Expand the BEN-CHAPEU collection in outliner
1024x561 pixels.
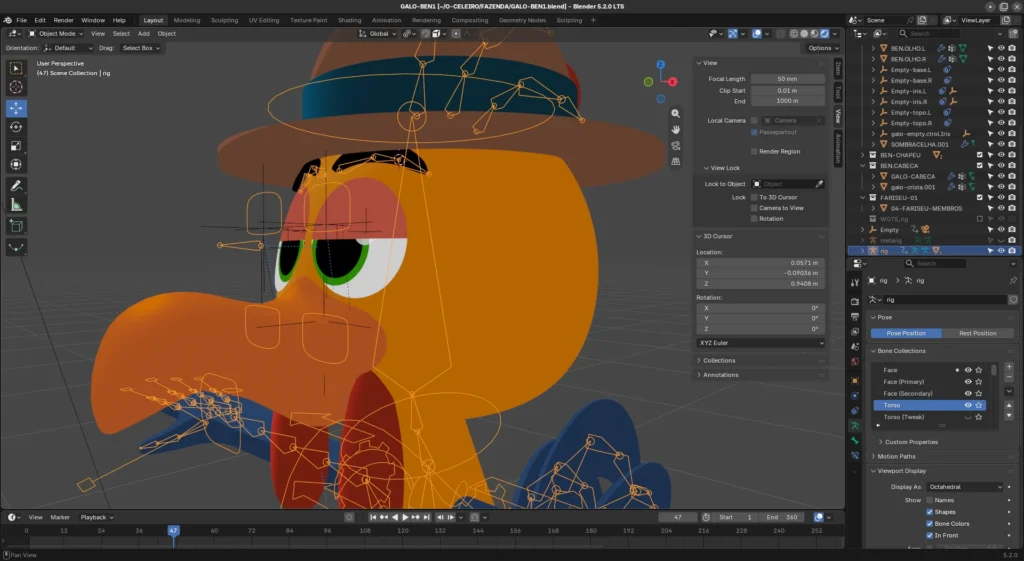pyautogui.click(x=863, y=155)
